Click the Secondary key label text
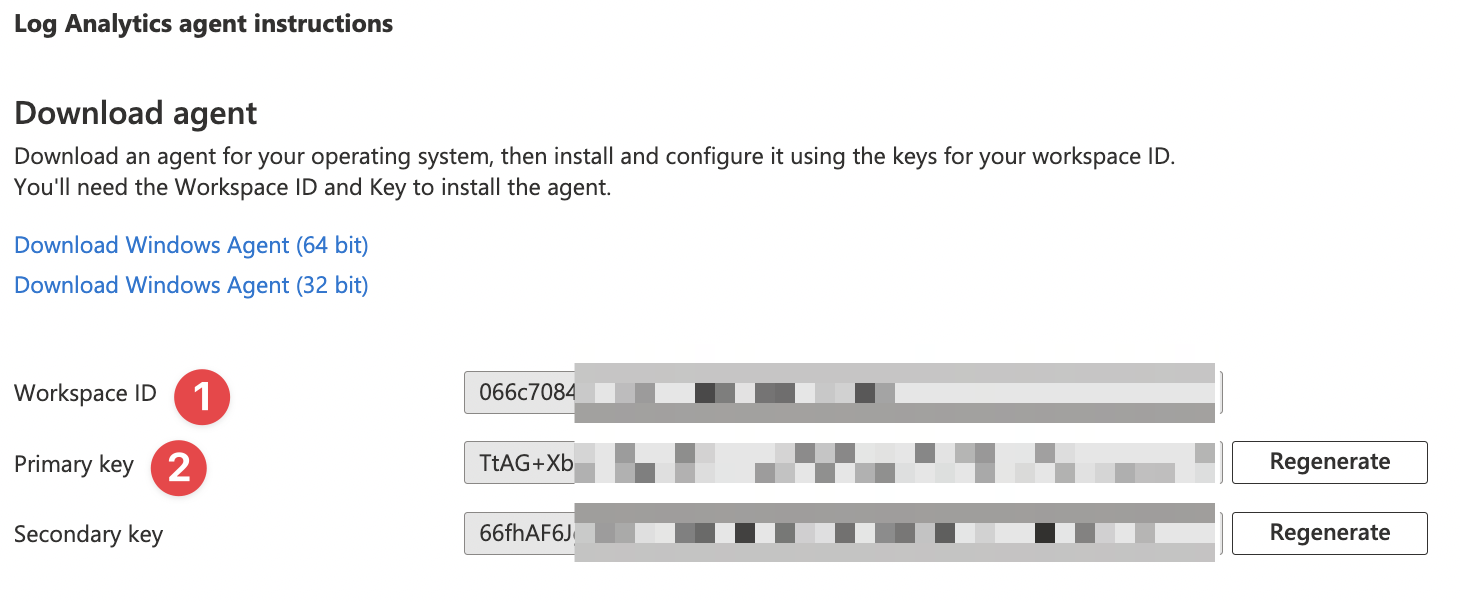This screenshot has height=602, width=1460. coord(88,534)
